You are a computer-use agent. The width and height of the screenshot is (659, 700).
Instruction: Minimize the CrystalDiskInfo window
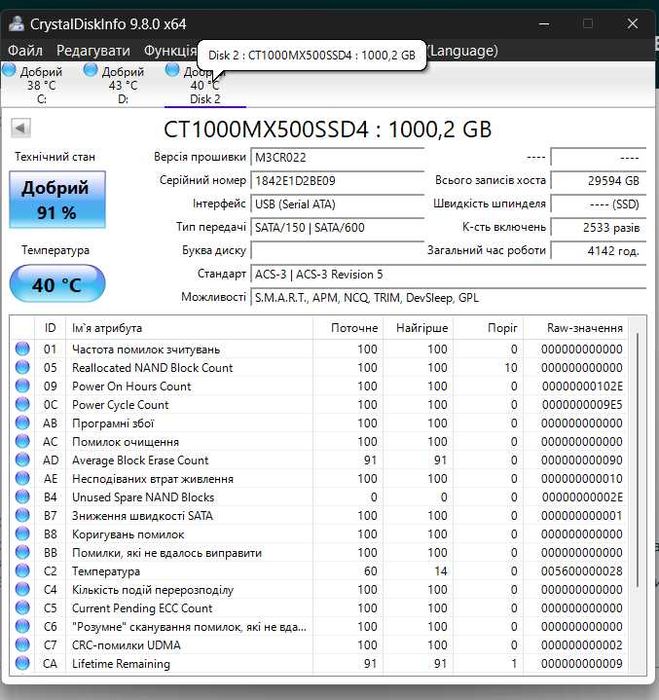pos(544,24)
